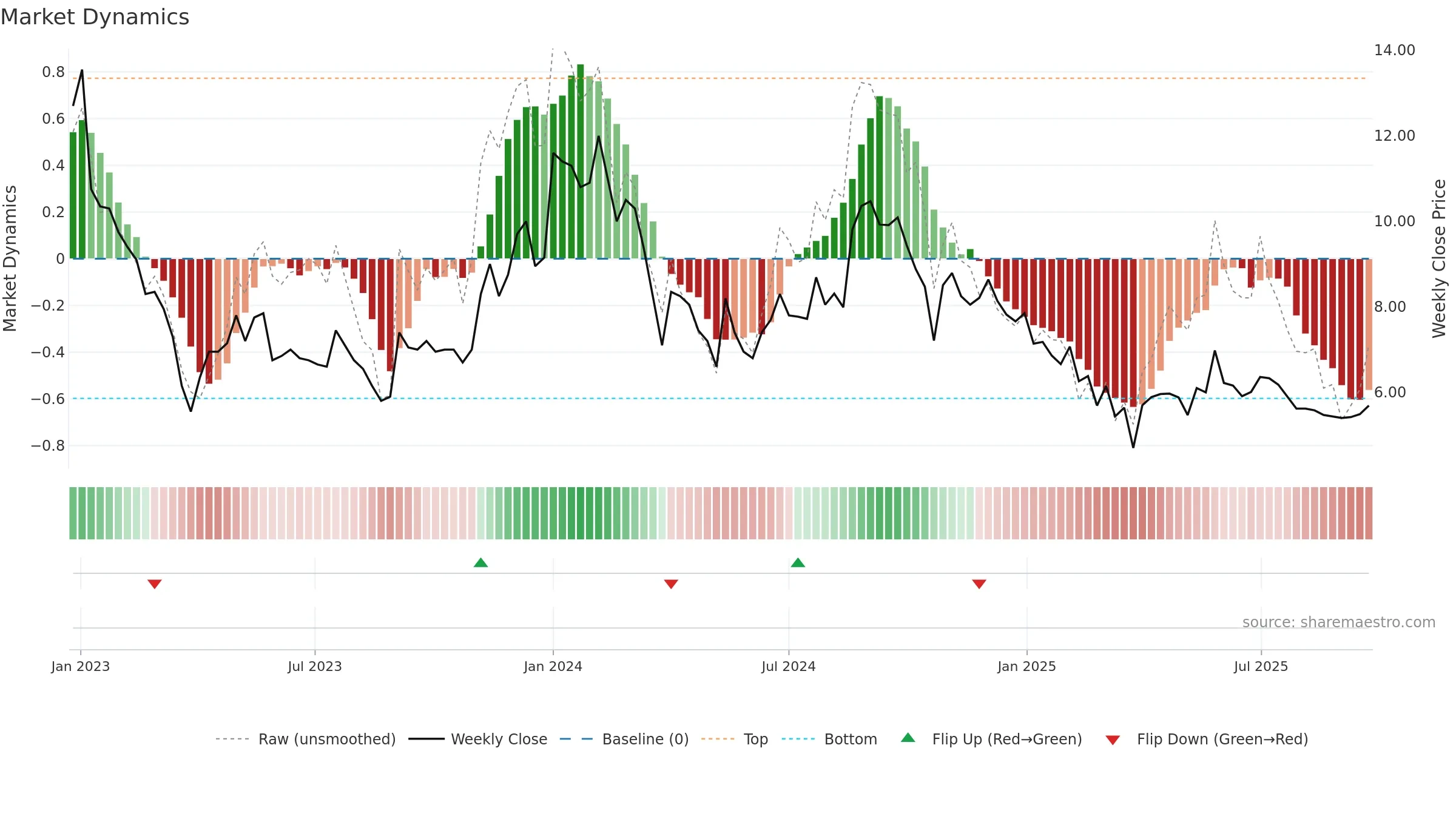1456x819 pixels.
Task: Click the Jul 2025 x-axis label
Action: click(1261, 666)
